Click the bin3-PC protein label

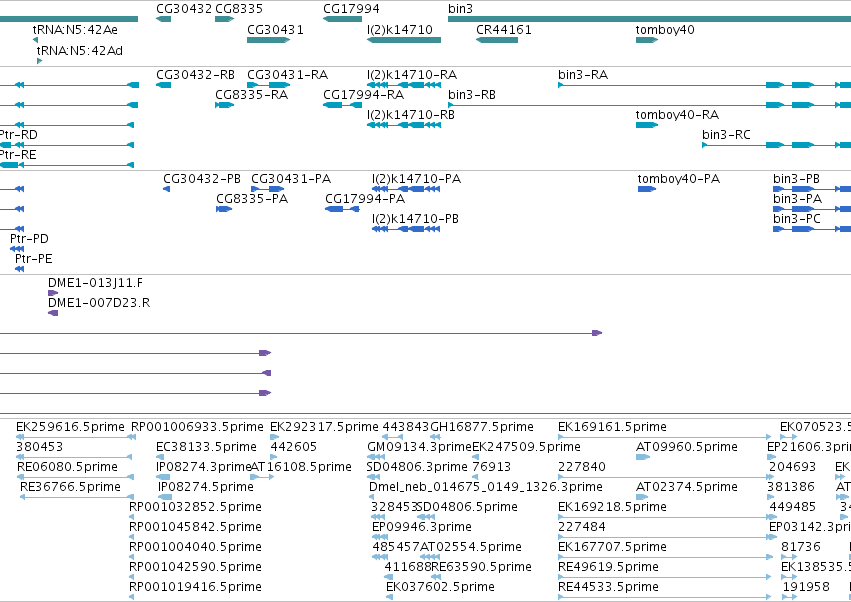797,219
